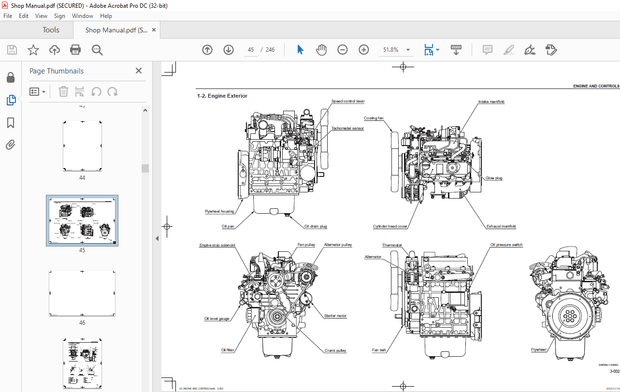Print the document with printer icon
Image resolution: width=620 pixels, height=392 pixels.
(75, 50)
